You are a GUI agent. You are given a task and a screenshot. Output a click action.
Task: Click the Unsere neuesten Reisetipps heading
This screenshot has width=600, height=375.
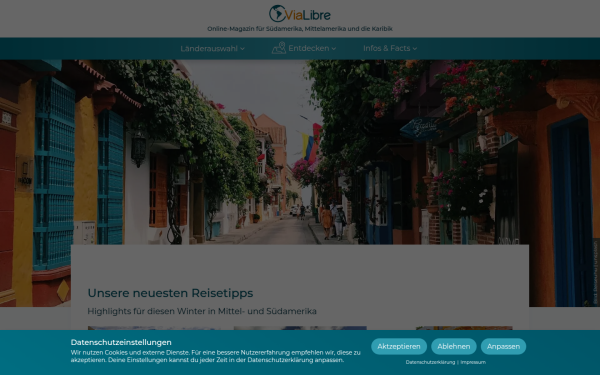point(170,293)
